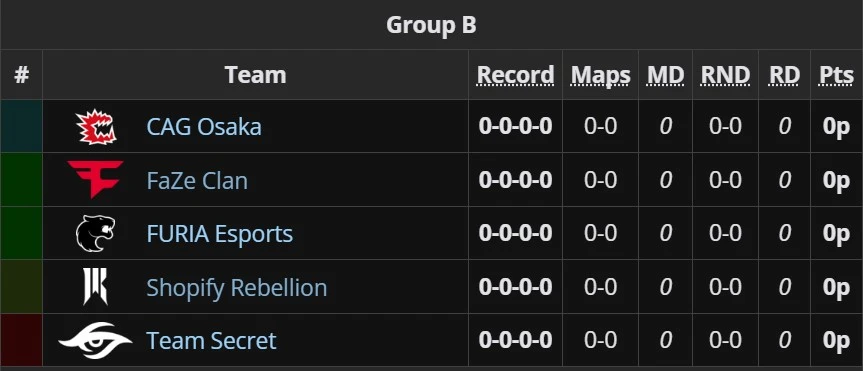
Task: Click the FaZe Clan red logo
Action: click(x=95, y=179)
